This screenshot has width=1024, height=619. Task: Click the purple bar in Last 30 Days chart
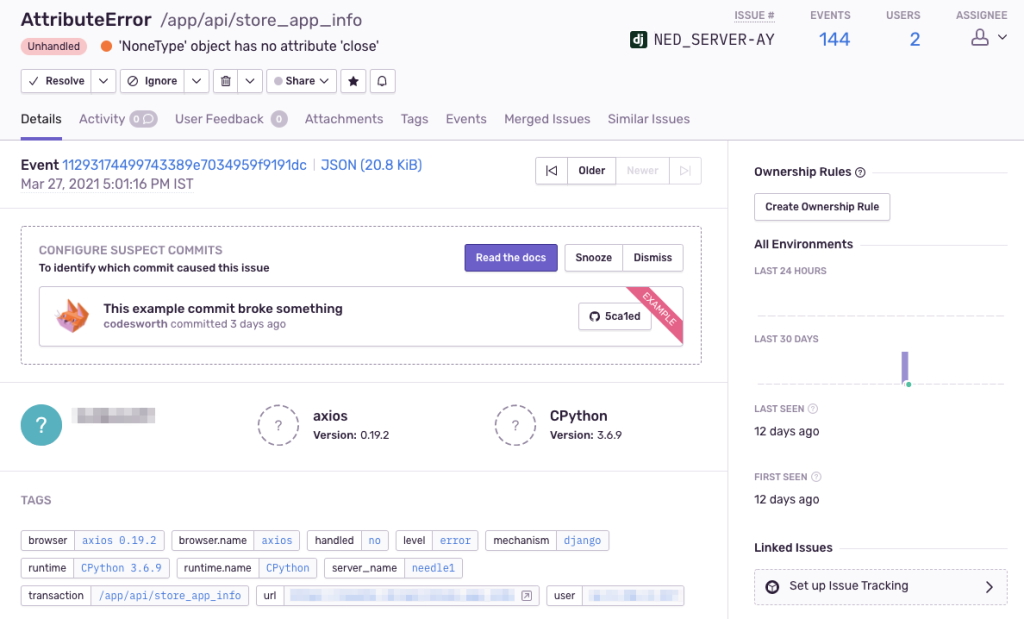pyautogui.click(x=905, y=366)
